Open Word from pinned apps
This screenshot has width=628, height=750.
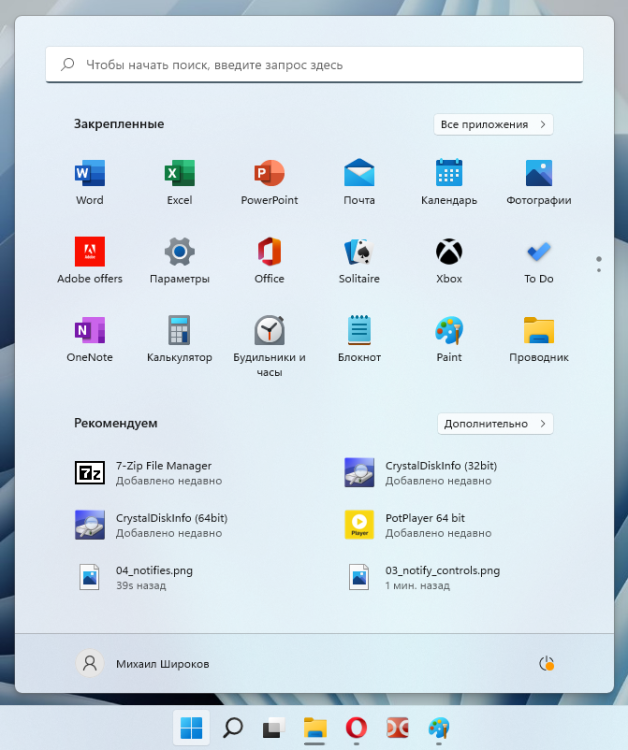click(89, 182)
